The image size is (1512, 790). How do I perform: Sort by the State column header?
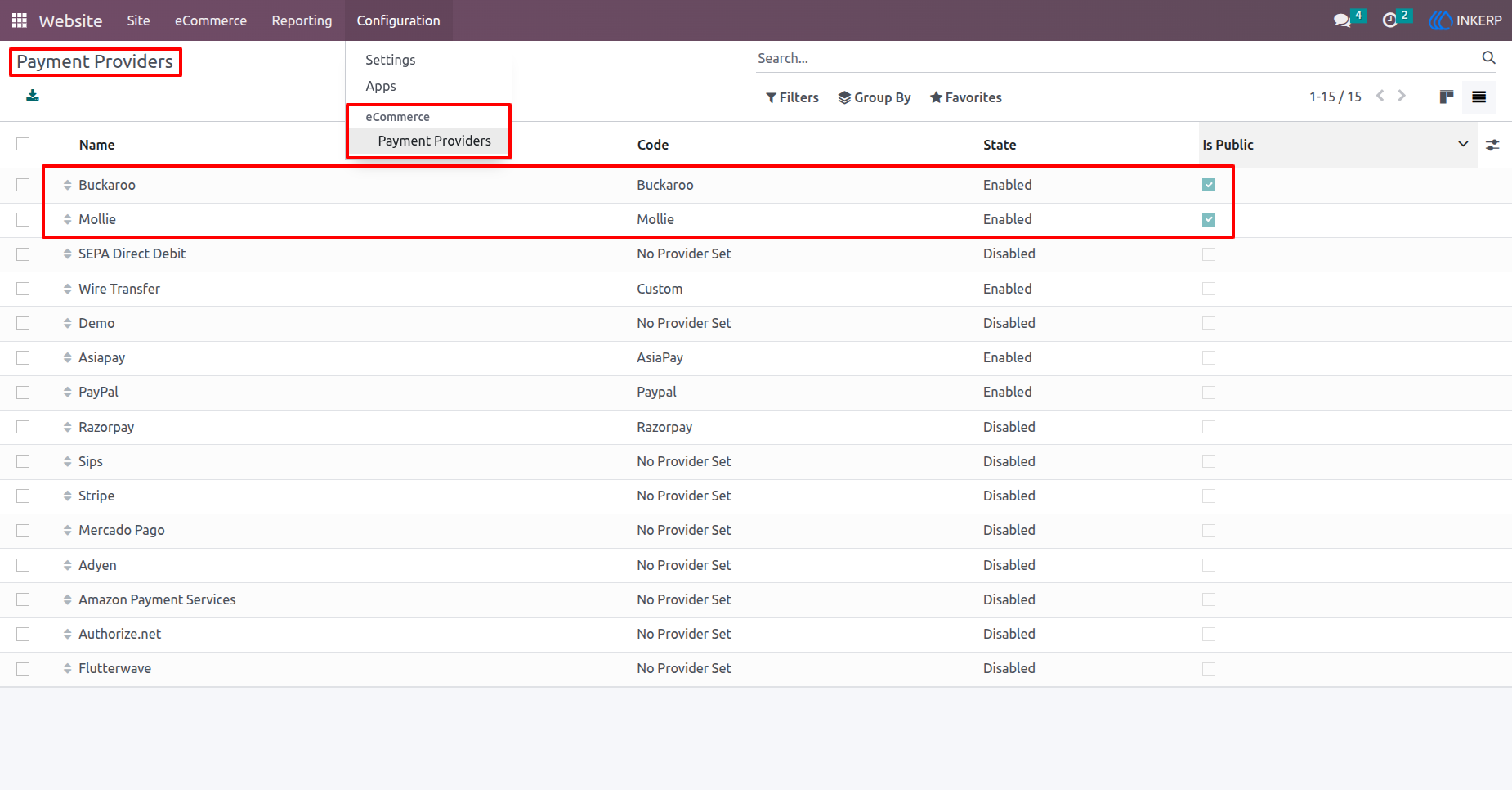pyautogui.click(x=999, y=145)
